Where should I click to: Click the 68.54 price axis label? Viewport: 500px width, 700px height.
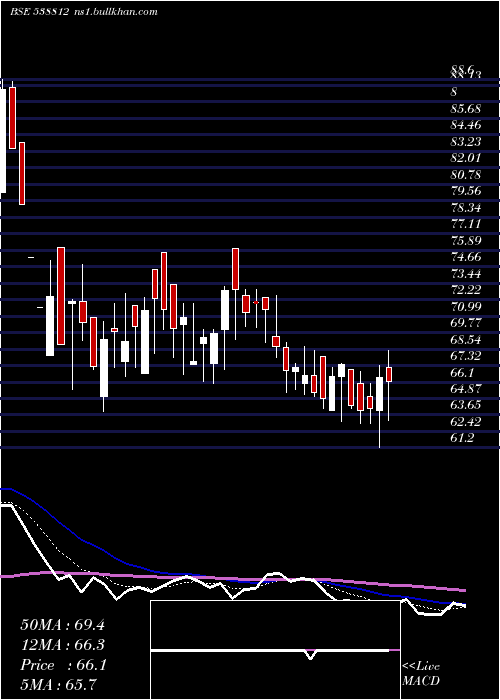pos(465,340)
